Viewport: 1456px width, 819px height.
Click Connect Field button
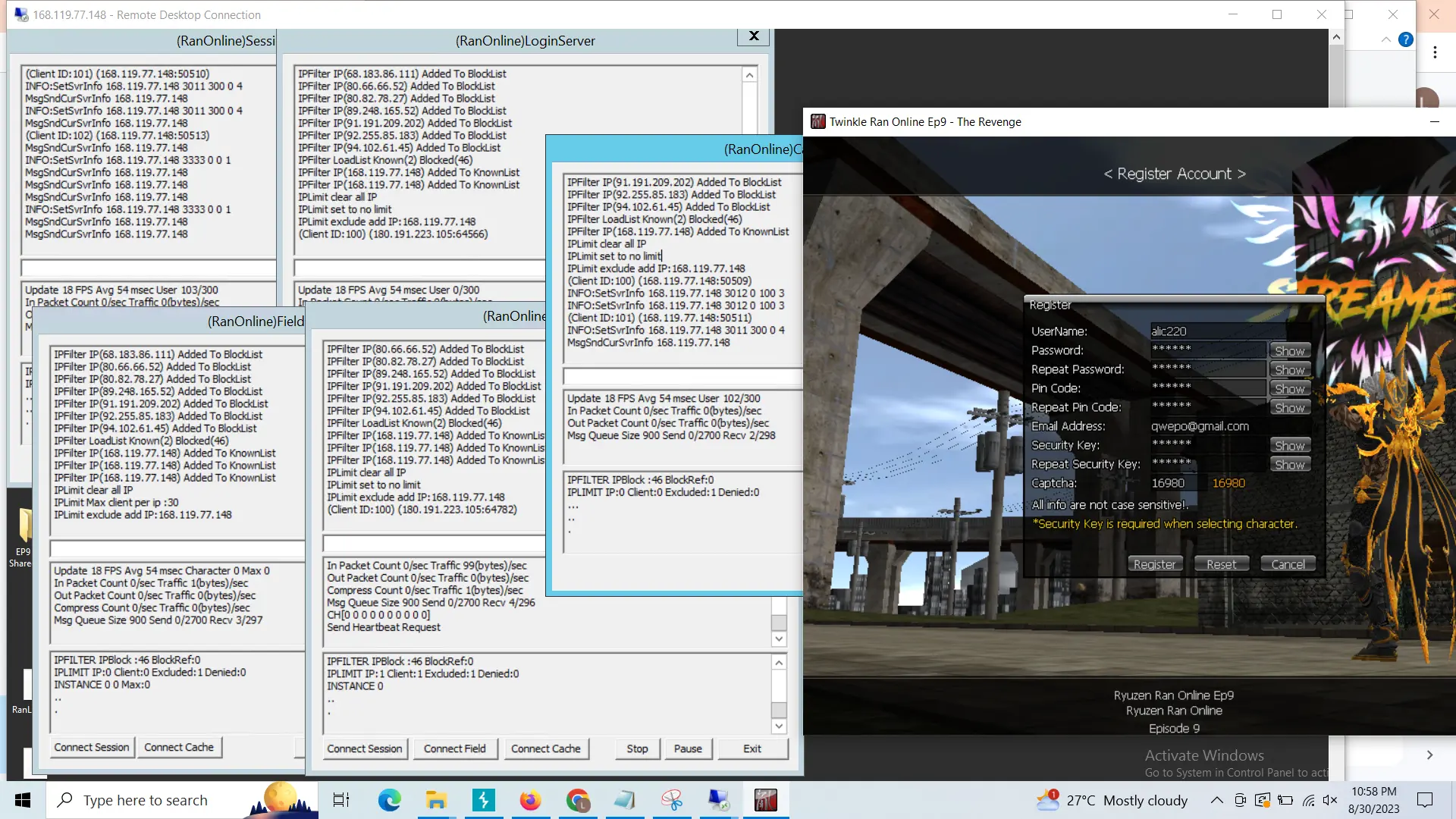pos(455,748)
